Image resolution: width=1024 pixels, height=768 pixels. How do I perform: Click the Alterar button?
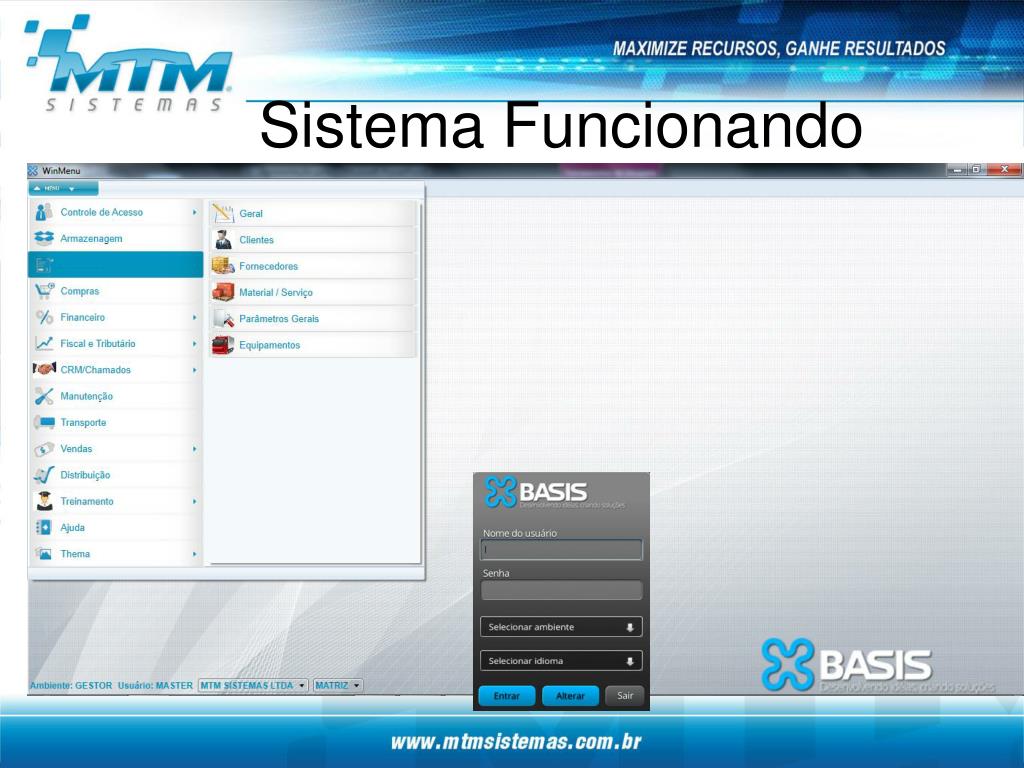[570, 696]
